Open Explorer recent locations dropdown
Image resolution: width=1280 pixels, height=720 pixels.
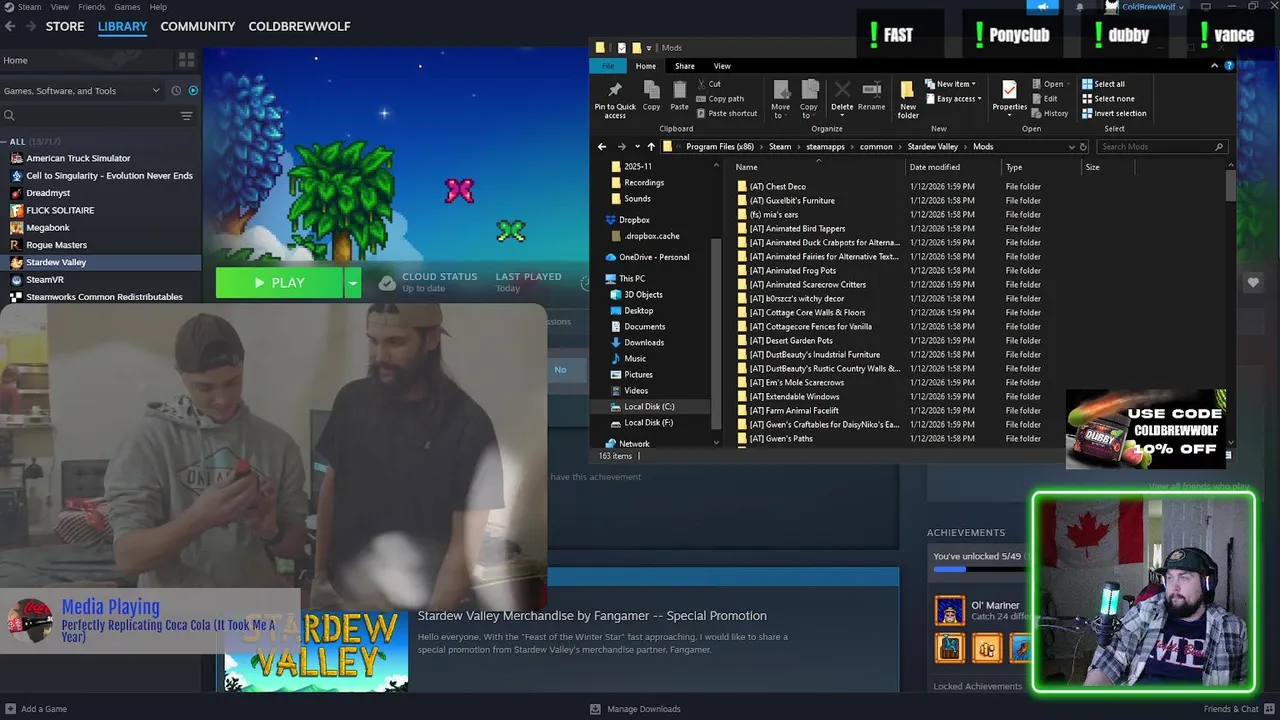point(635,147)
